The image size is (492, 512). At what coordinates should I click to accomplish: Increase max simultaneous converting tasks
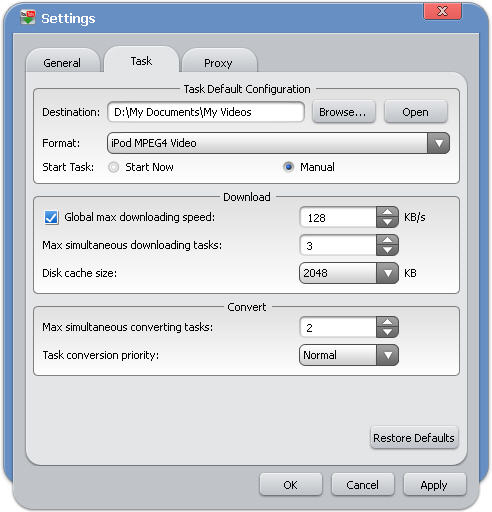tap(387, 322)
